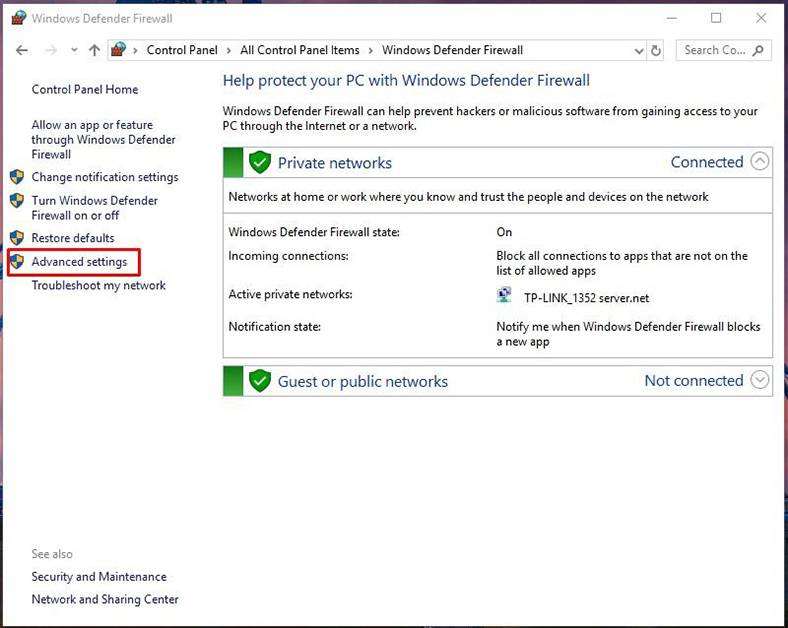Click the shield icon beside Restore defaults

point(17,238)
